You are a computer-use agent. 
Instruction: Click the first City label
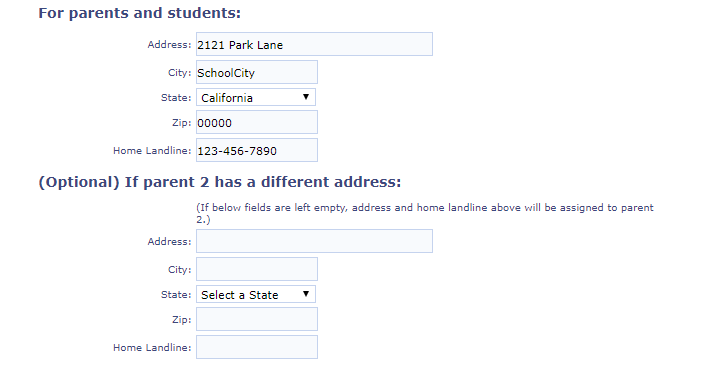179,72
